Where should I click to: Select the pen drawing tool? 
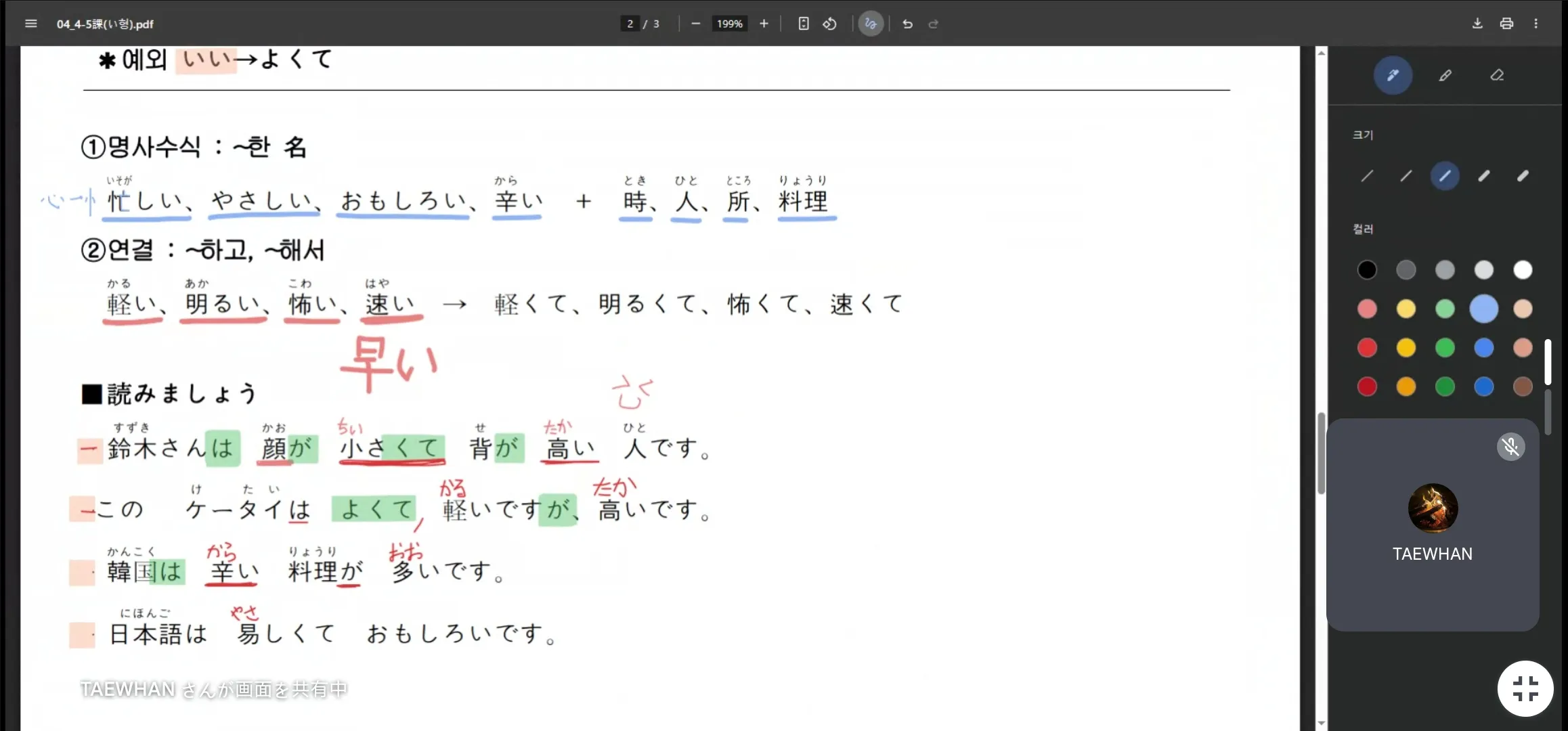pos(1393,75)
